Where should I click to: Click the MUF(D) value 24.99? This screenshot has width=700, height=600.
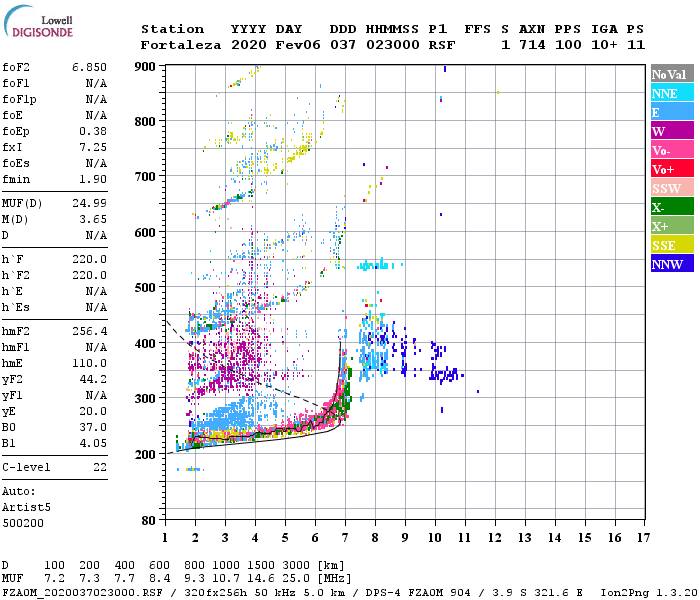89,203
